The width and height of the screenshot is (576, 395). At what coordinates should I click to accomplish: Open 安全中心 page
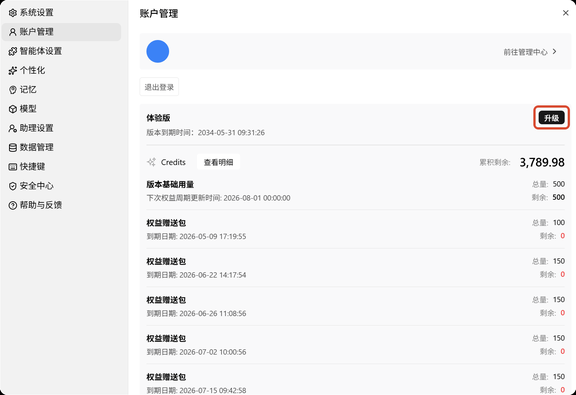(61, 186)
